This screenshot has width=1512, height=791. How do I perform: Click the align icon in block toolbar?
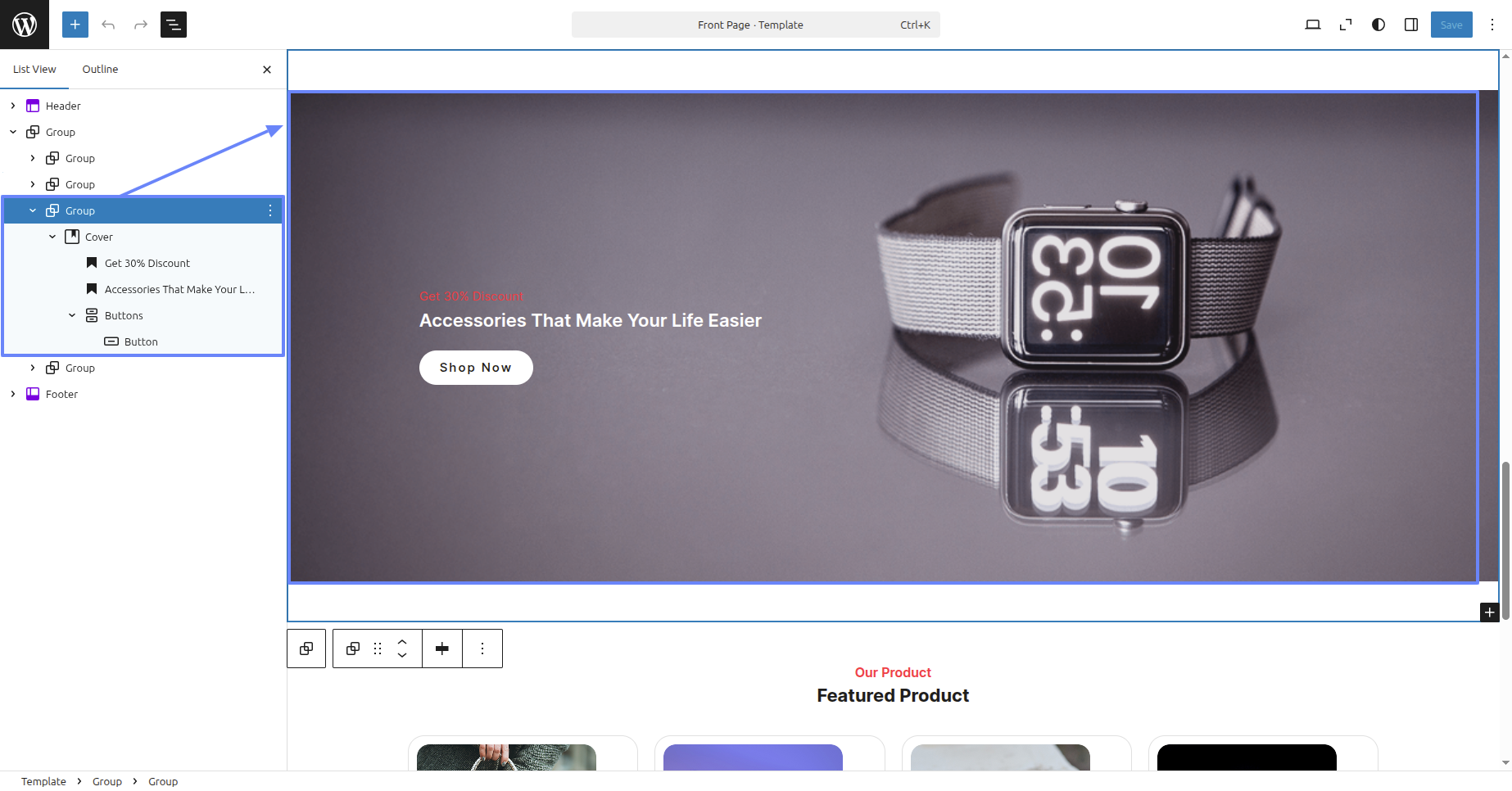(x=442, y=649)
